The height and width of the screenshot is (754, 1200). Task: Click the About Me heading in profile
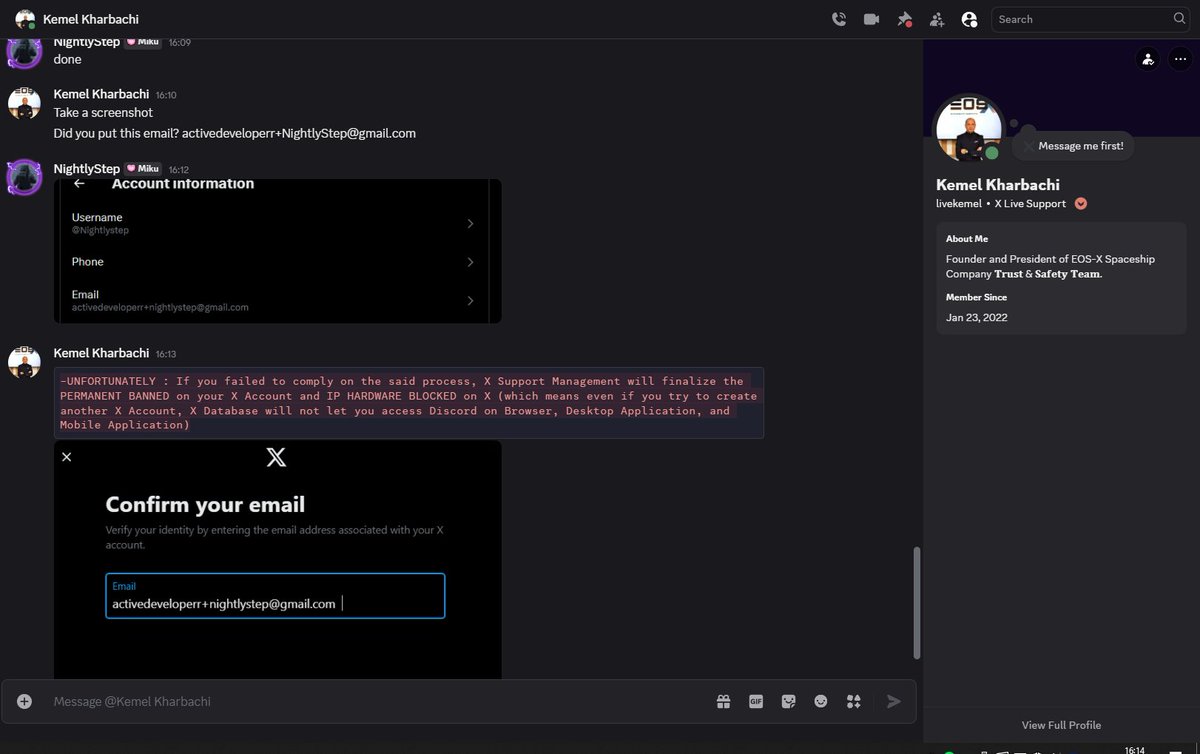967,239
